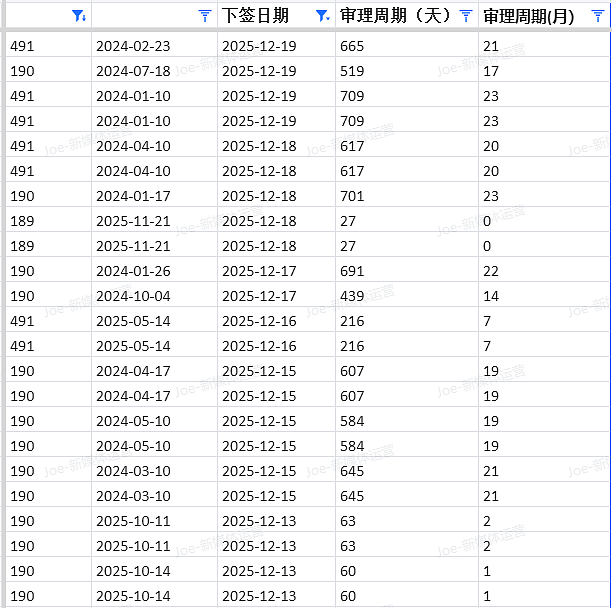Select the cell showing 519 days
The width and height of the screenshot is (612, 608).
(407, 71)
